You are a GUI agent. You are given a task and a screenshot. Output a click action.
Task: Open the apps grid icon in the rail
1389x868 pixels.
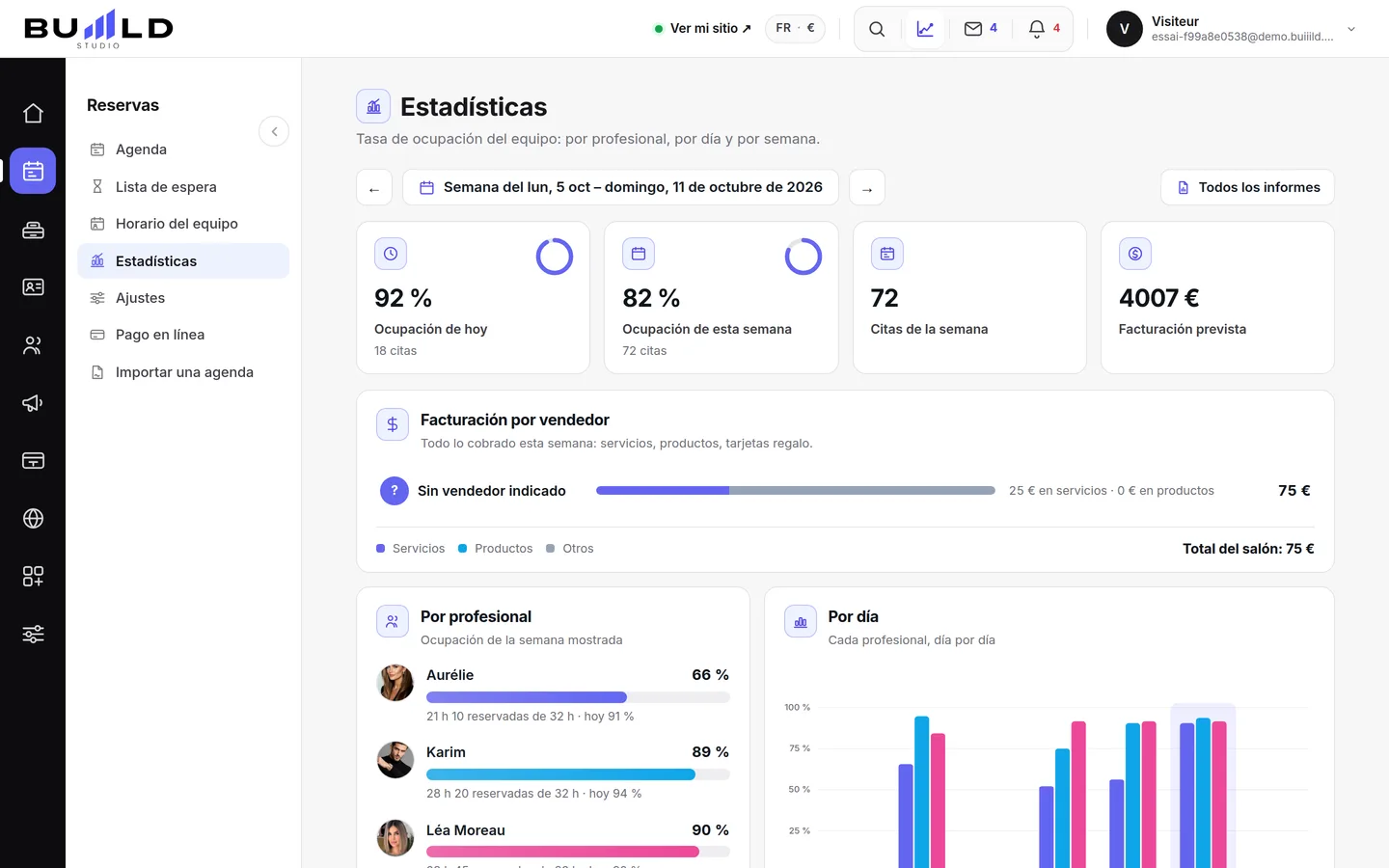tap(33, 577)
